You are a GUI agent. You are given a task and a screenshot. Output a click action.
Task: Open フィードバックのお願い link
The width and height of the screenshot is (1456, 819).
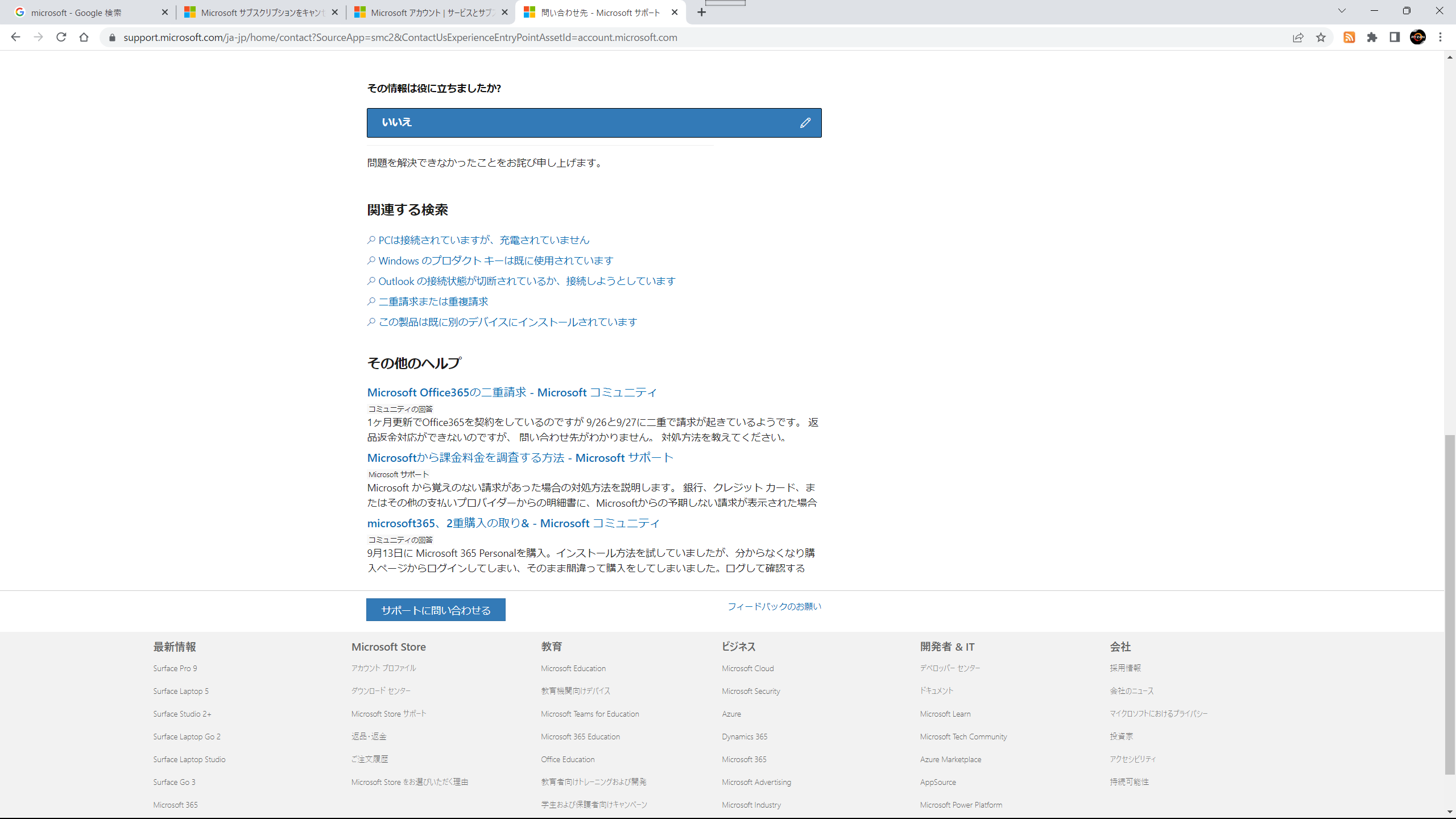tap(775, 607)
